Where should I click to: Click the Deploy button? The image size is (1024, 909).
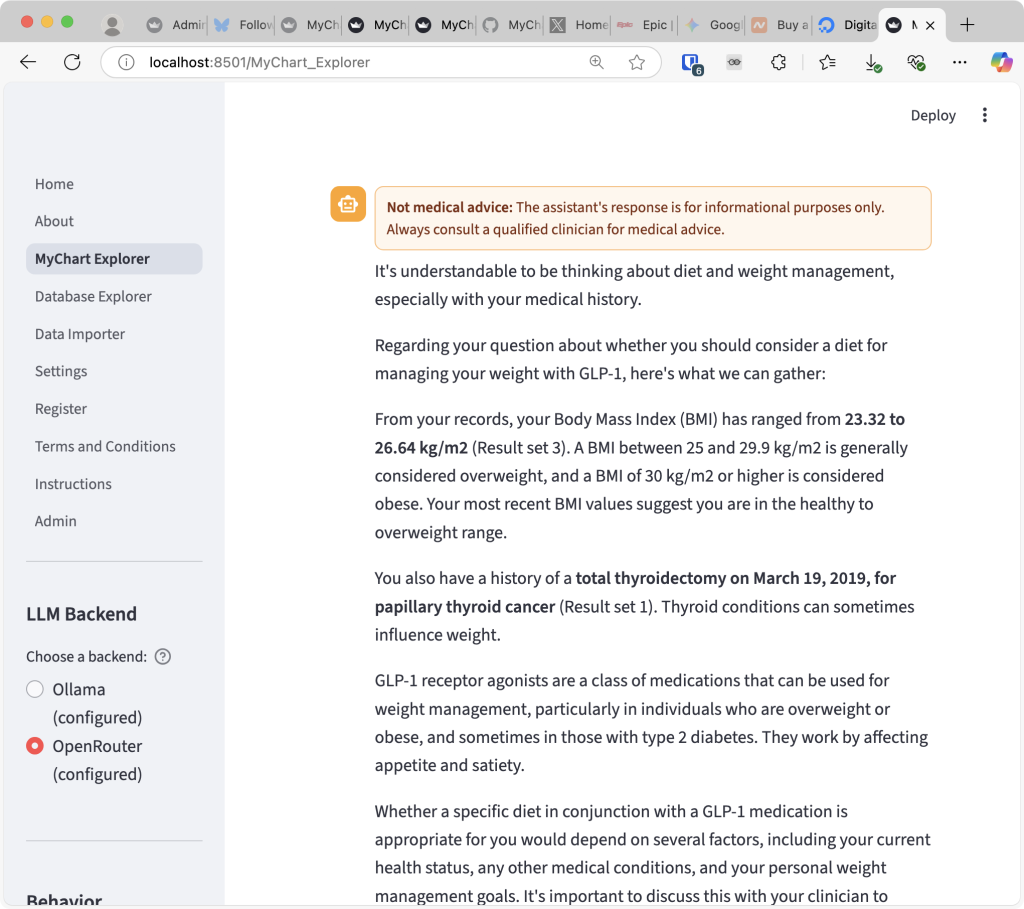[x=933, y=115]
